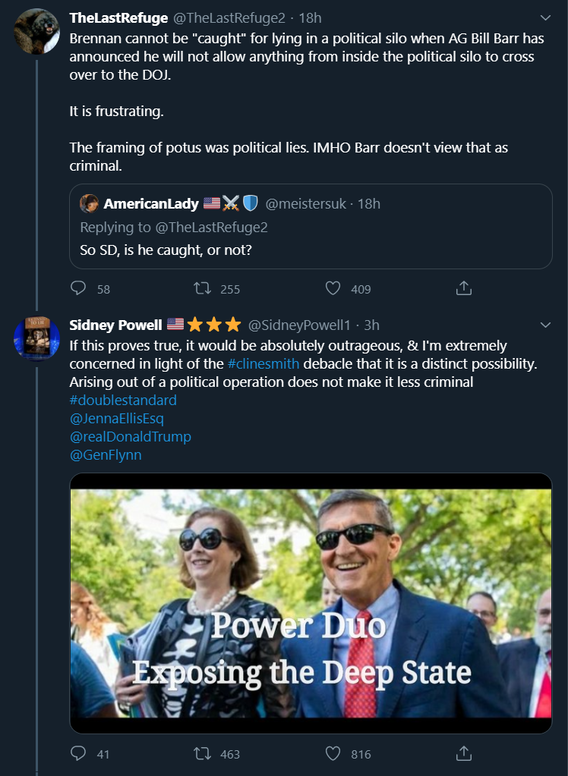Open TheLastRefuge tweet options chevron
This screenshot has height=776, width=568.
pyautogui.click(x=545, y=18)
